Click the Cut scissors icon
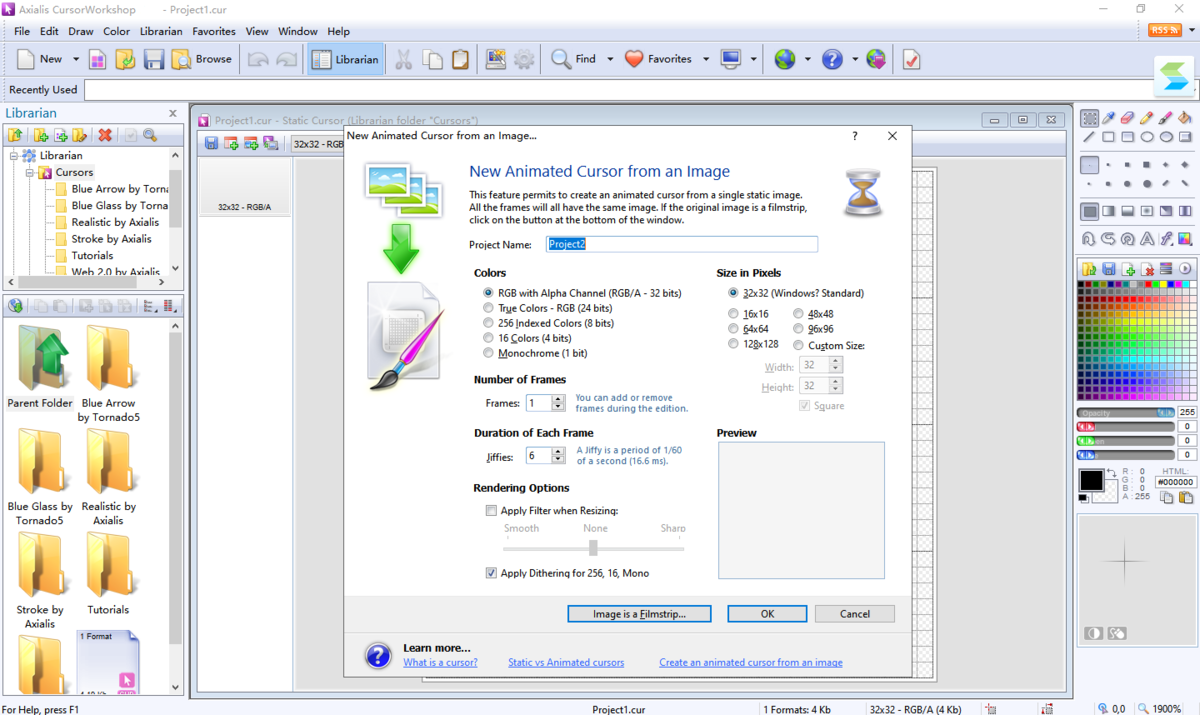1200x715 pixels. 404,59
